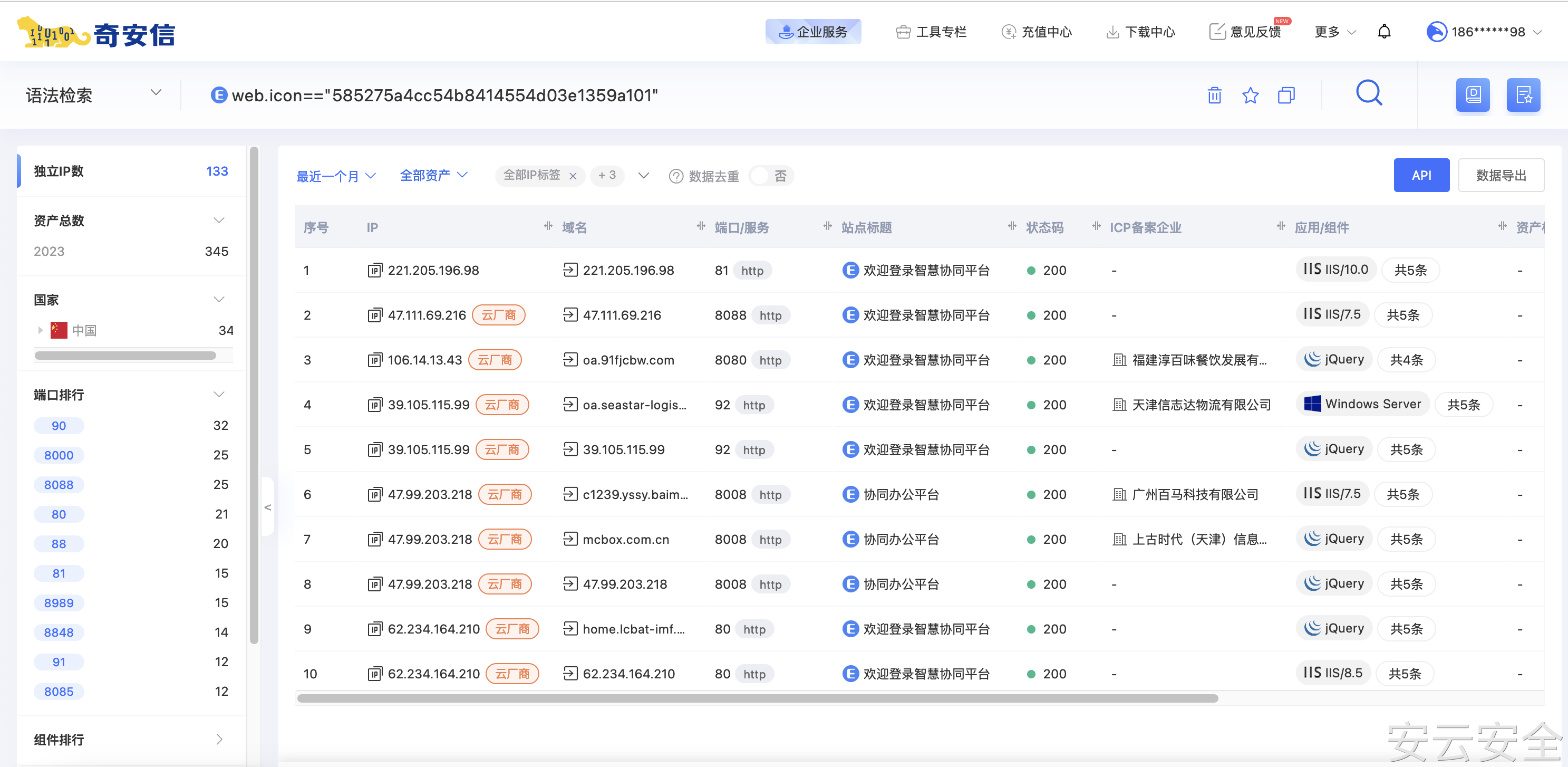1568x767 pixels.
Task: Click the table horizontal scrollbar
Action: (757, 698)
